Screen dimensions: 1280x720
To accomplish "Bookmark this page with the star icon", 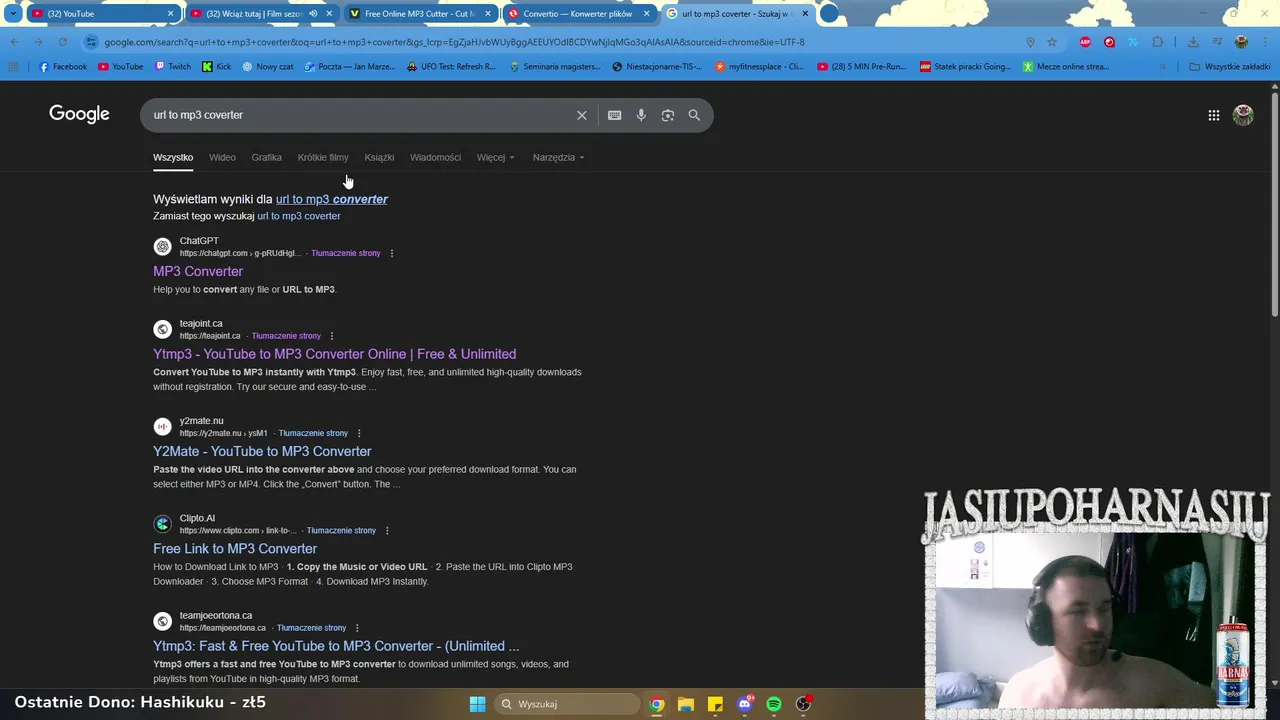I will [1052, 42].
